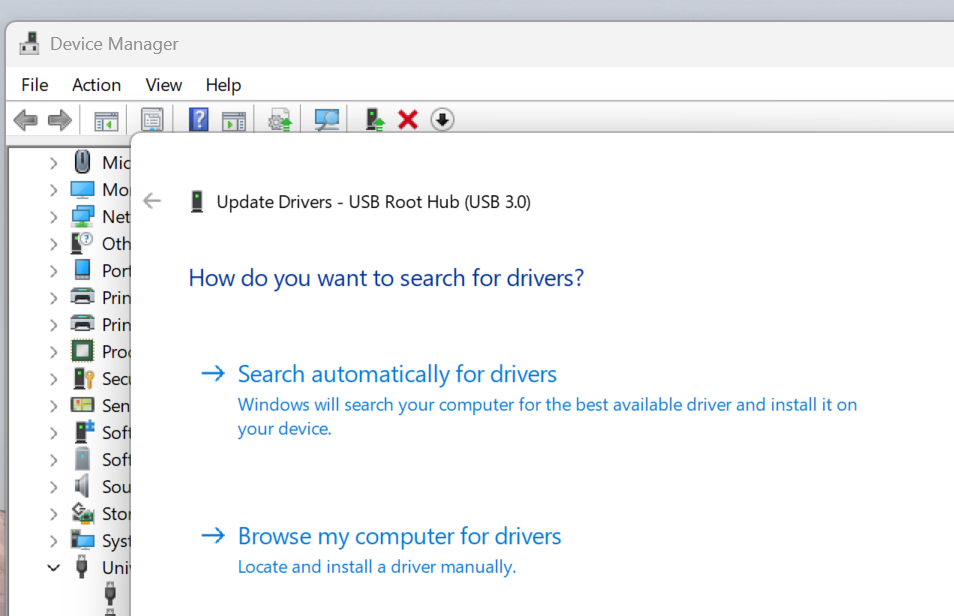Image resolution: width=954 pixels, height=616 pixels.
Task: Expand the Monitors node chevron
Action: pyautogui.click(x=53, y=190)
